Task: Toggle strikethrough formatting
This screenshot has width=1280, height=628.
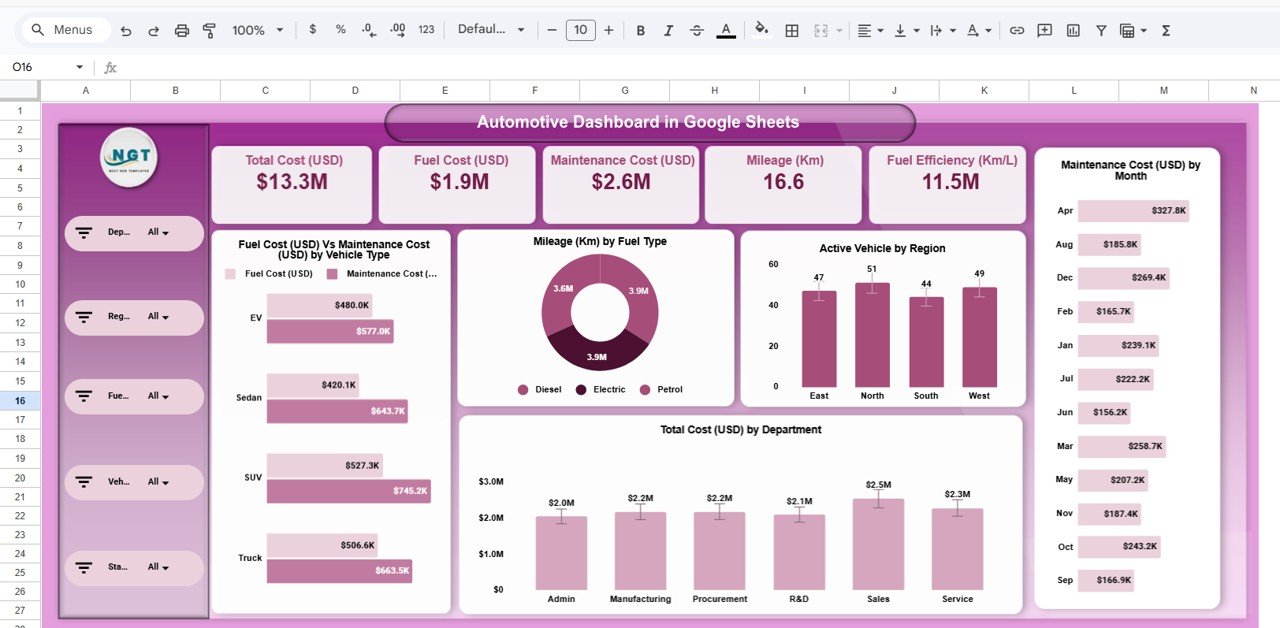Action: [x=696, y=30]
